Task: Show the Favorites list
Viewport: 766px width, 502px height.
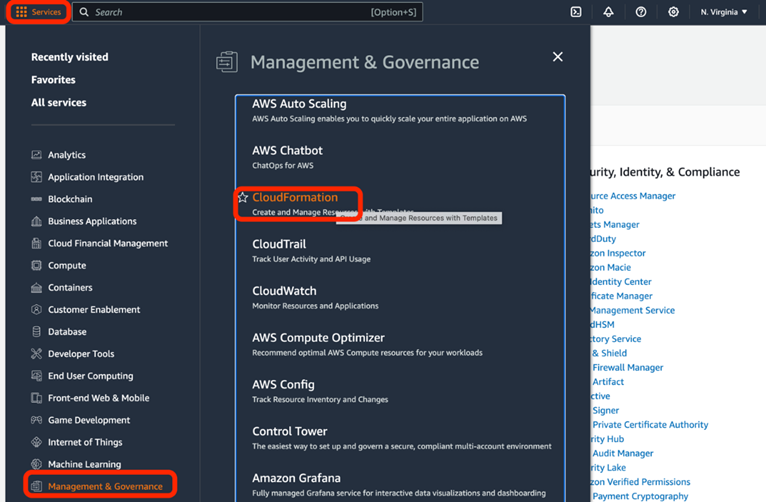Action: (x=53, y=80)
